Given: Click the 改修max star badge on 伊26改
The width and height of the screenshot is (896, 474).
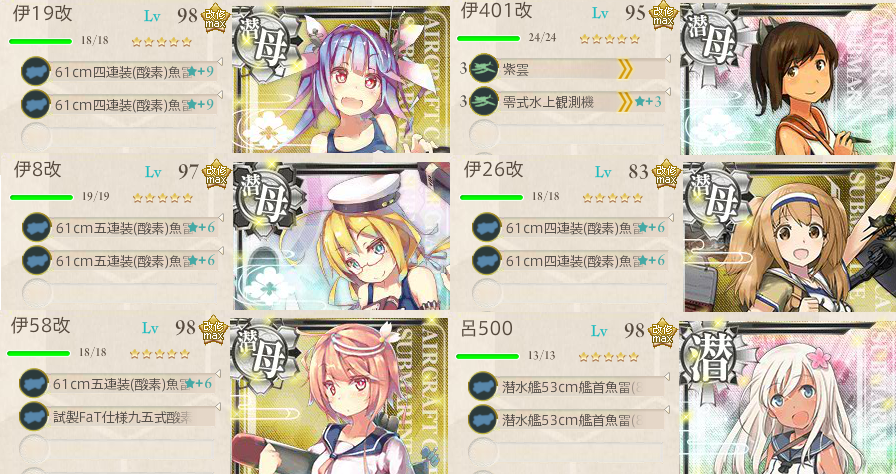Looking at the screenshot, I should pos(665,174).
